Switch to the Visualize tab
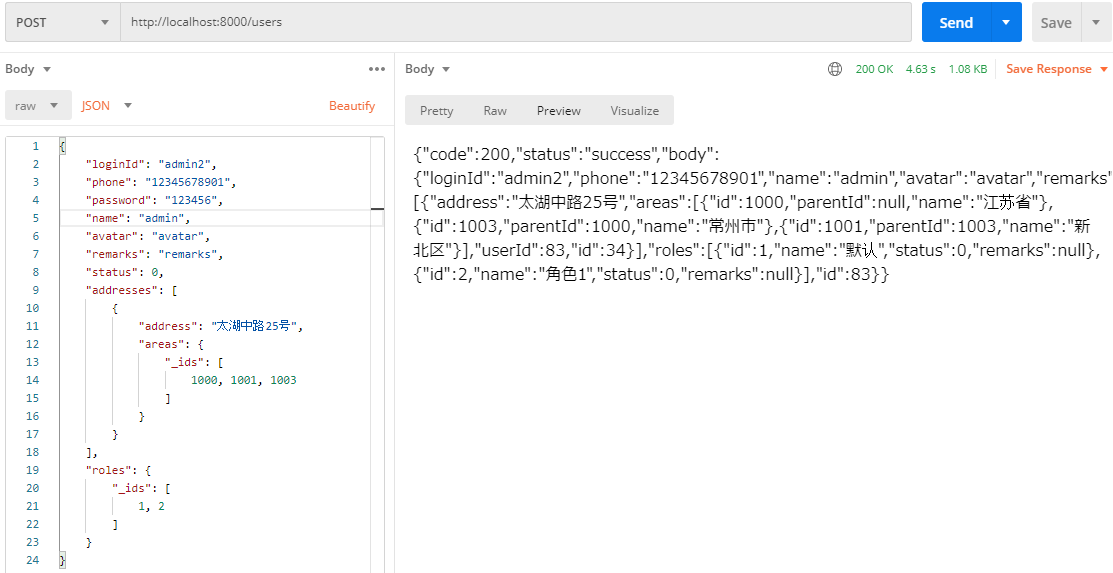 (x=634, y=111)
